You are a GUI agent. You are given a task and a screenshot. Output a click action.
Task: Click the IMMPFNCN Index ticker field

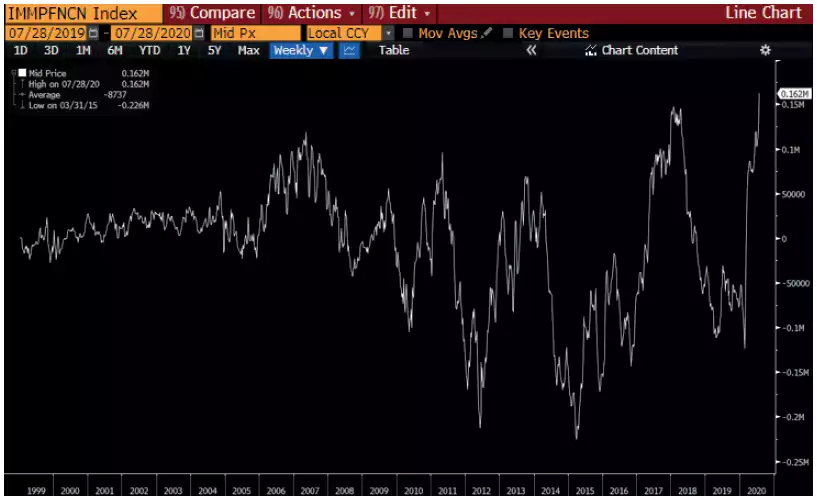[83, 14]
